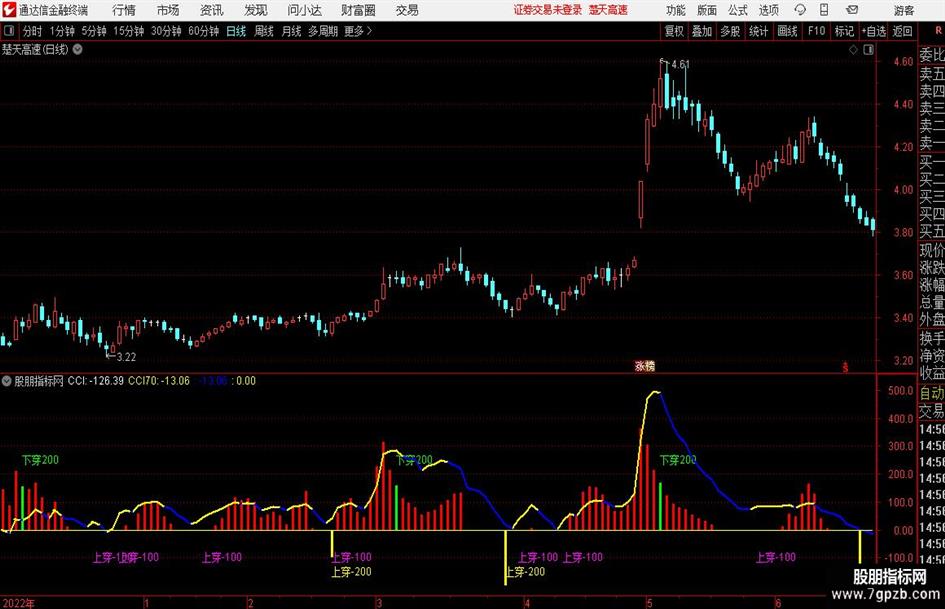Click the 叠加 overlay button
This screenshot has height=609, width=945.
pyautogui.click(x=702, y=31)
